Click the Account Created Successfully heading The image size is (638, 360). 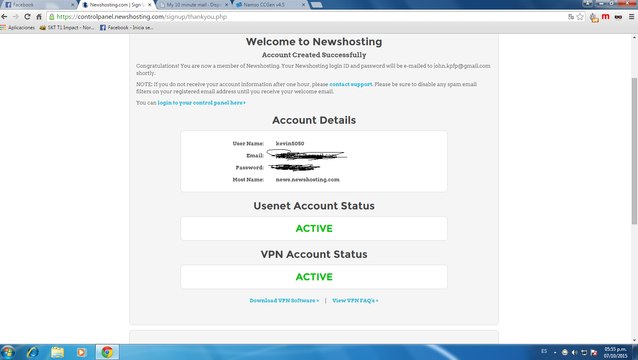click(x=314, y=55)
